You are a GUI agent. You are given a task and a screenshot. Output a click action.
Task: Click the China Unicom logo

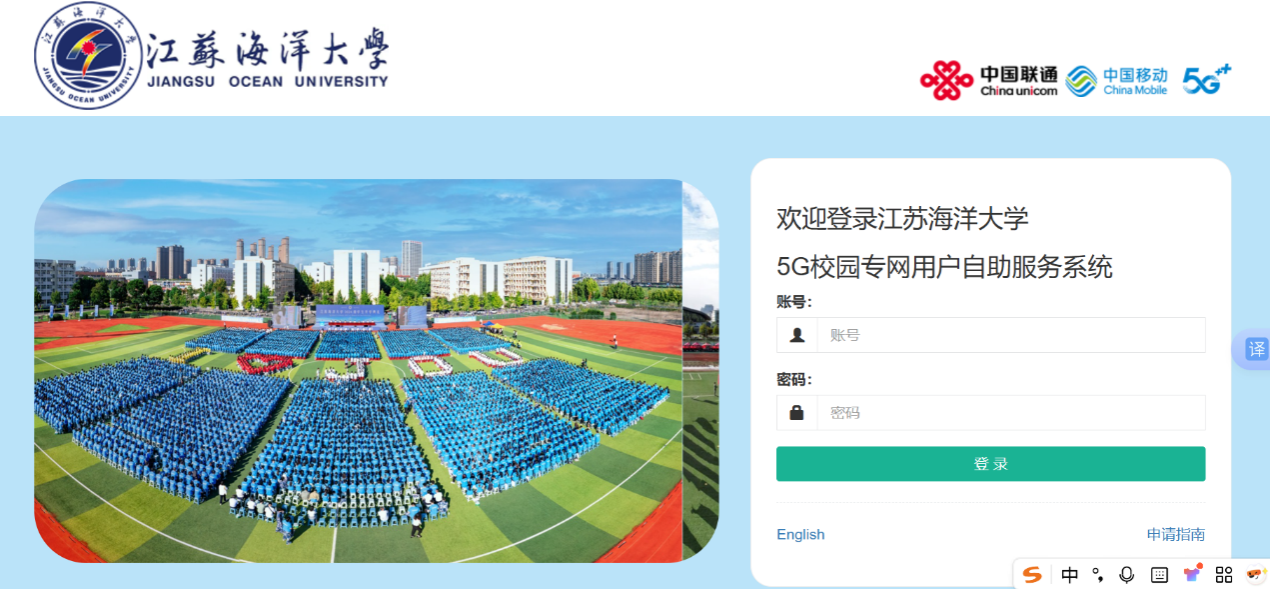989,80
